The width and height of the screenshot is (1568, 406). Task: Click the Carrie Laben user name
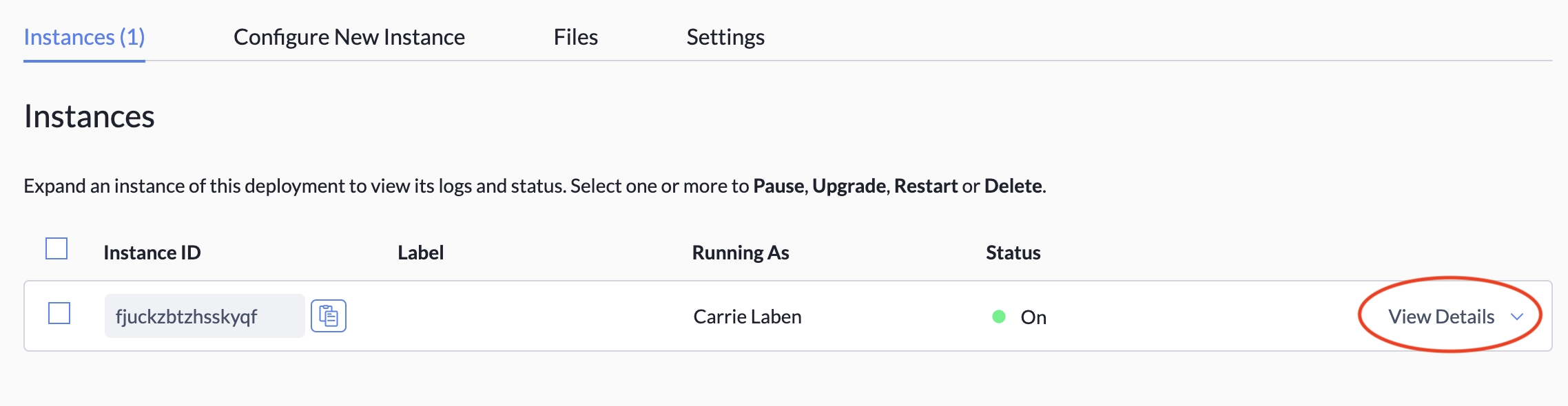tap(747, 317)
